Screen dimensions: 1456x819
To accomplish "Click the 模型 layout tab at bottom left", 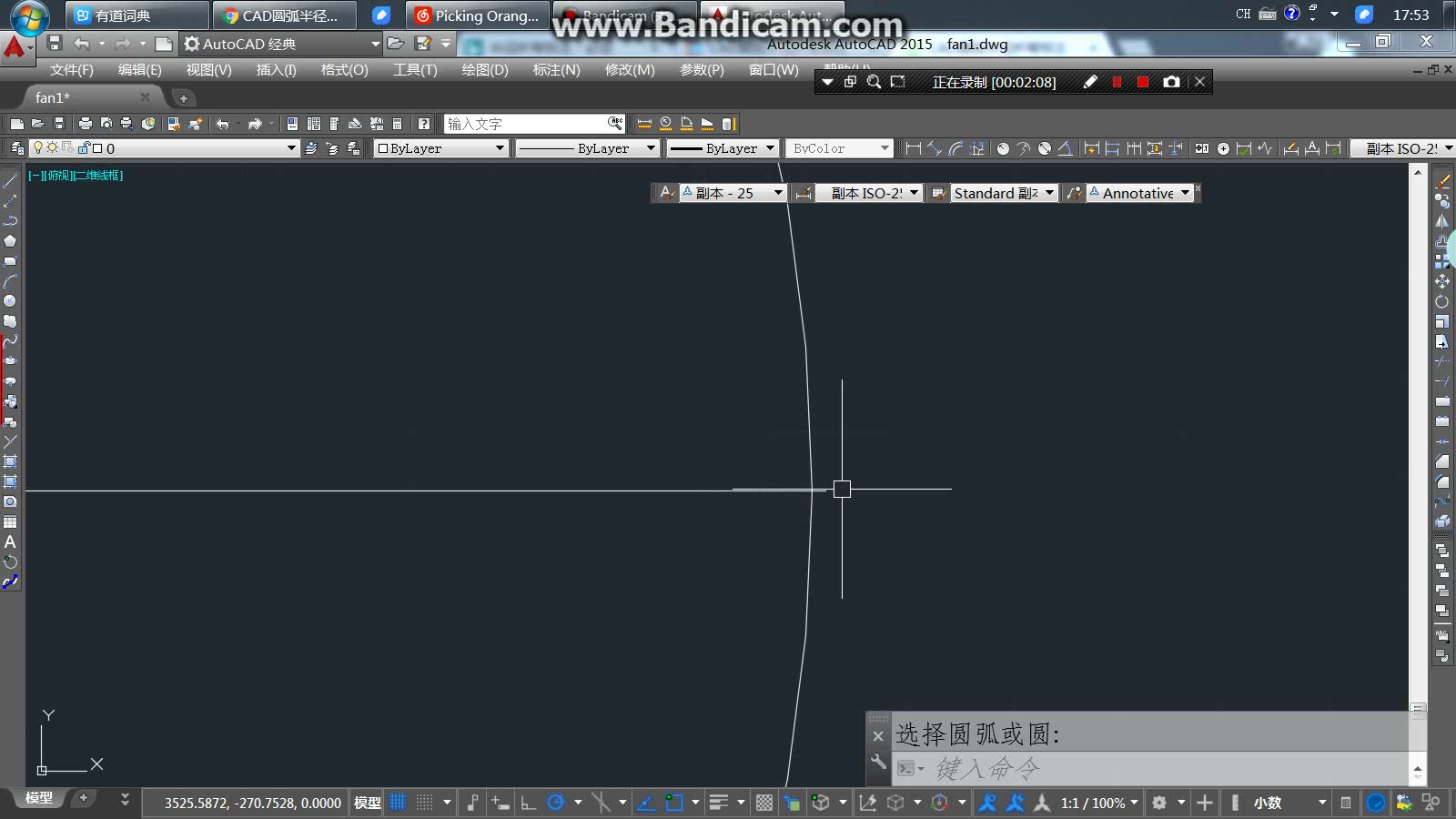I will pyautogui.click(x=38, y=798).
